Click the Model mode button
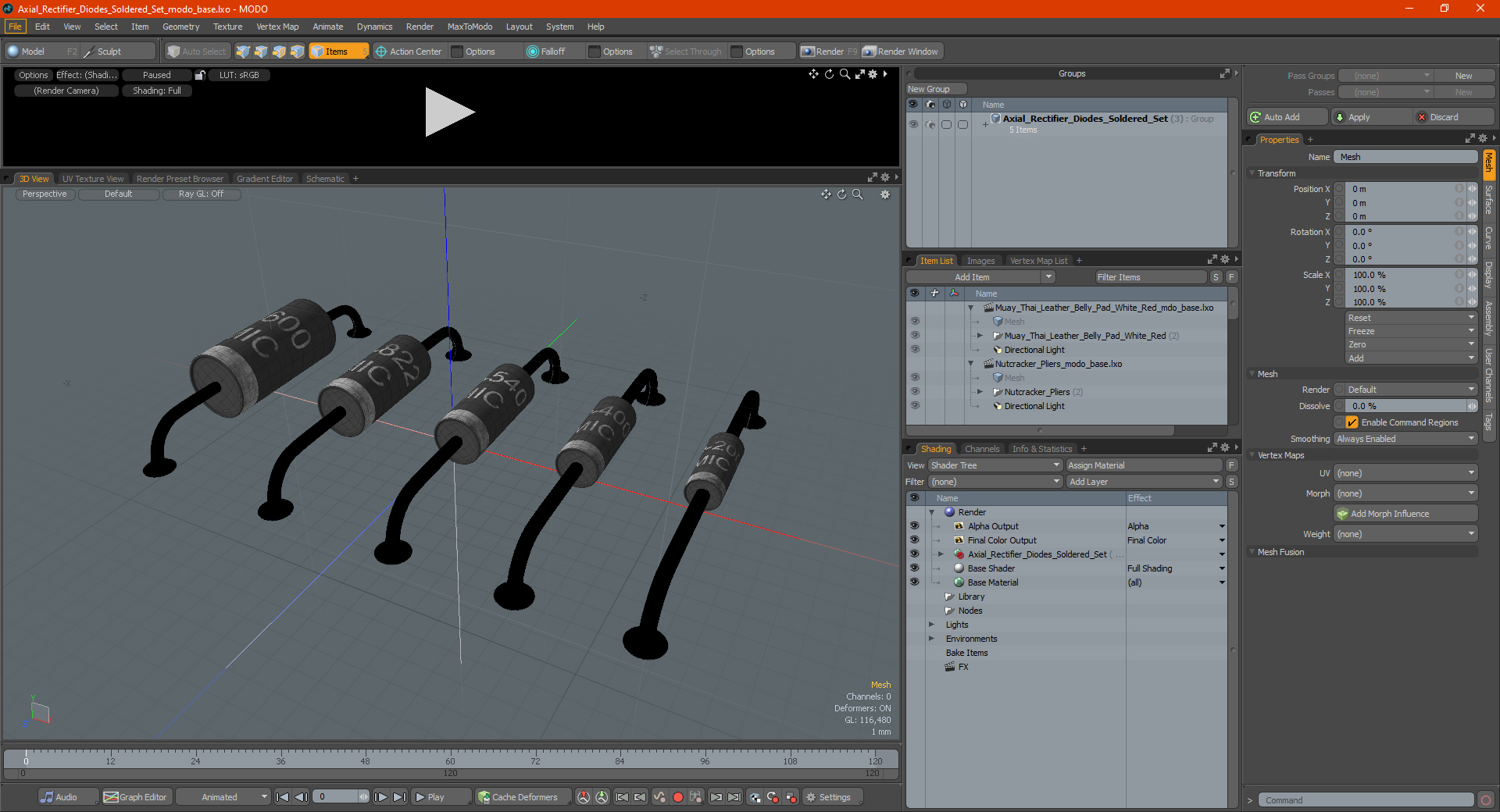 tap(42, 52)
